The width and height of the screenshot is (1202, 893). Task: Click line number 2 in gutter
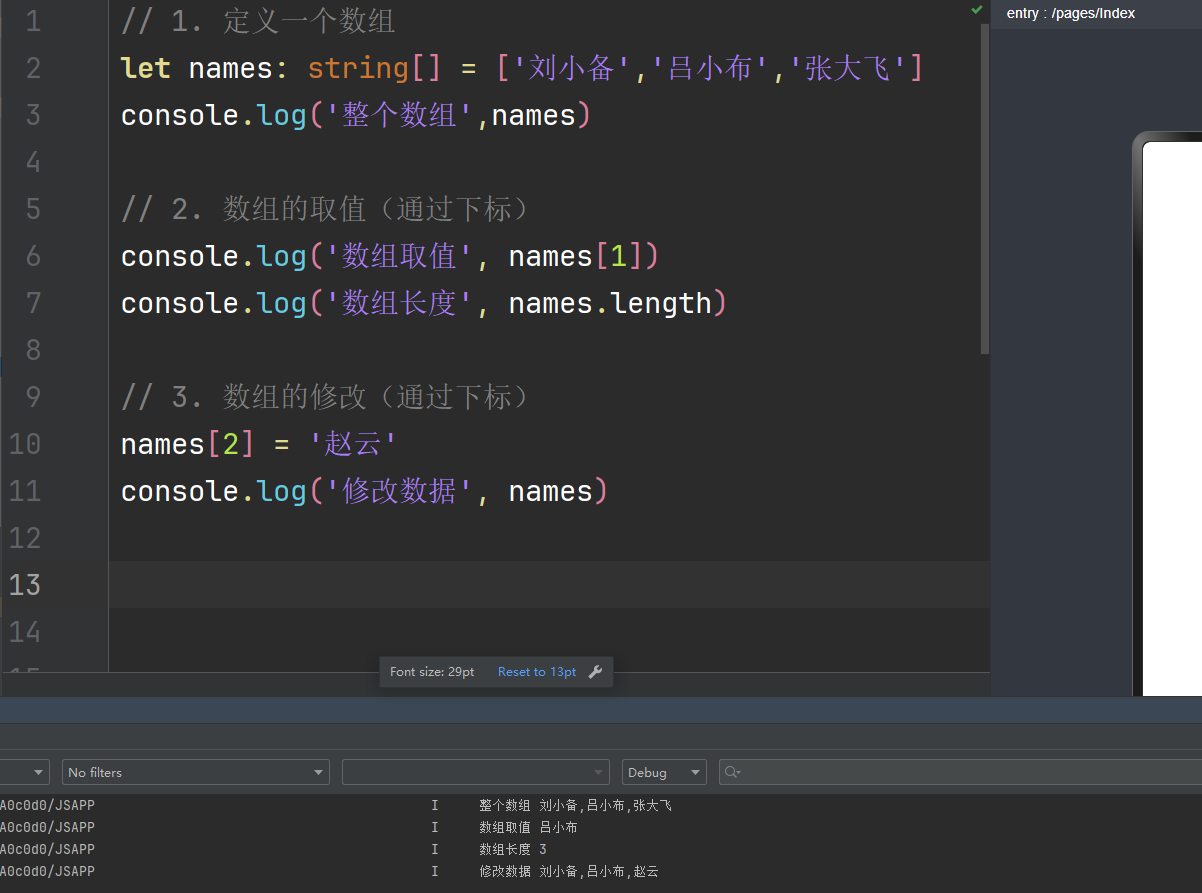point(33,68)
